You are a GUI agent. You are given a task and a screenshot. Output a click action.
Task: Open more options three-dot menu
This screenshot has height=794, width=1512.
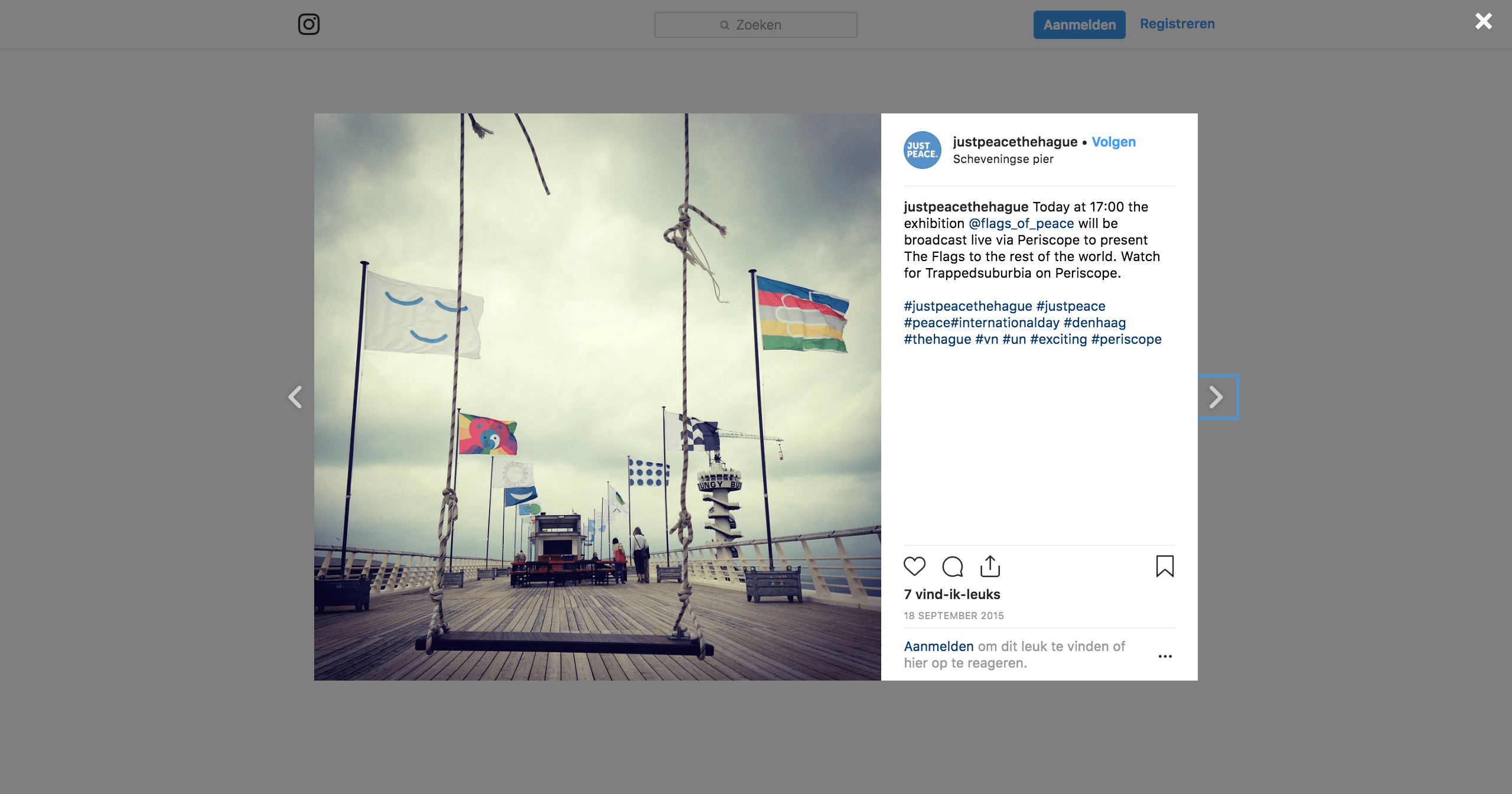[1165, 656]
